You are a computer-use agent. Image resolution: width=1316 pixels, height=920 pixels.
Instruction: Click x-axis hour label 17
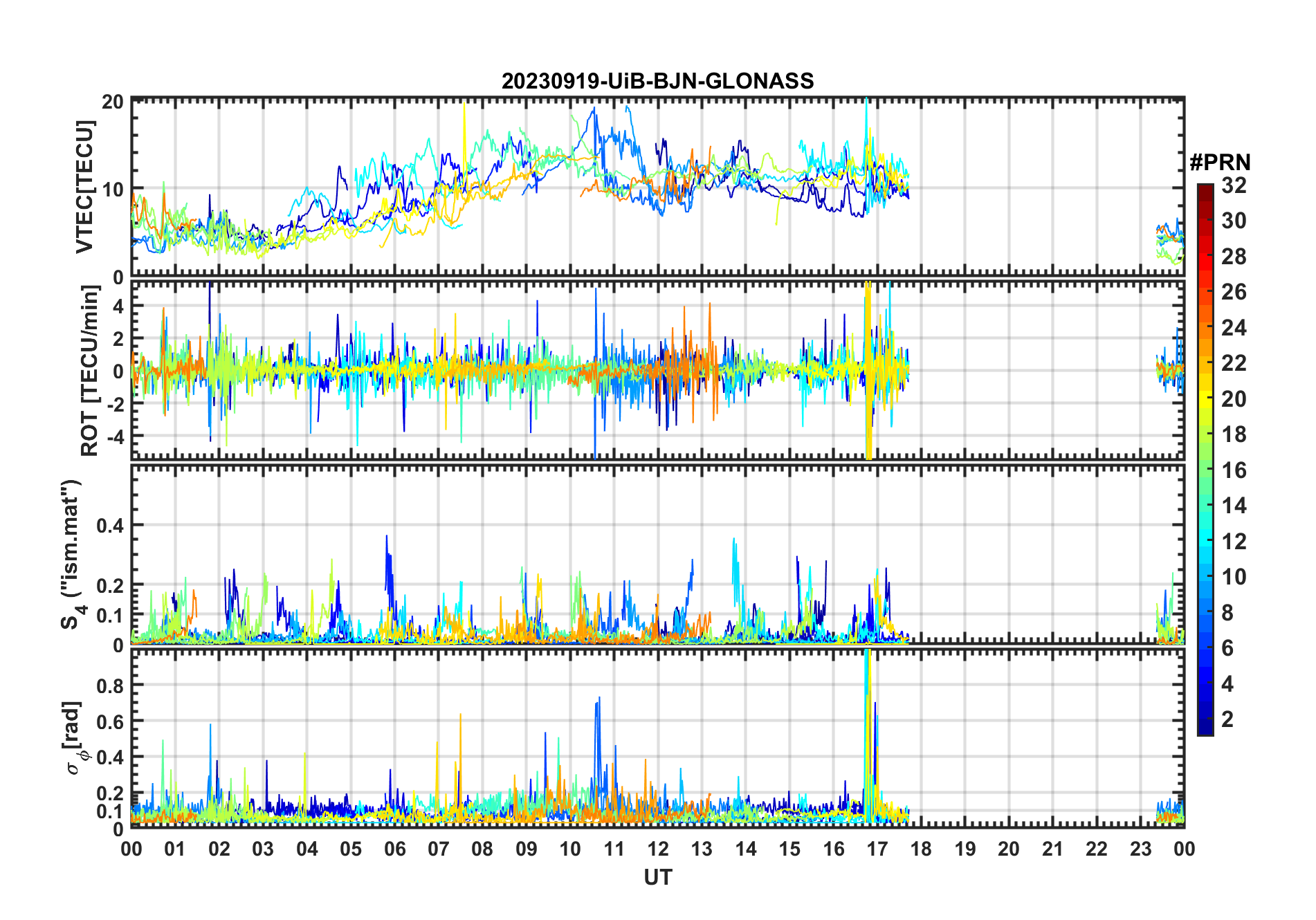click(x=877, y=849)
